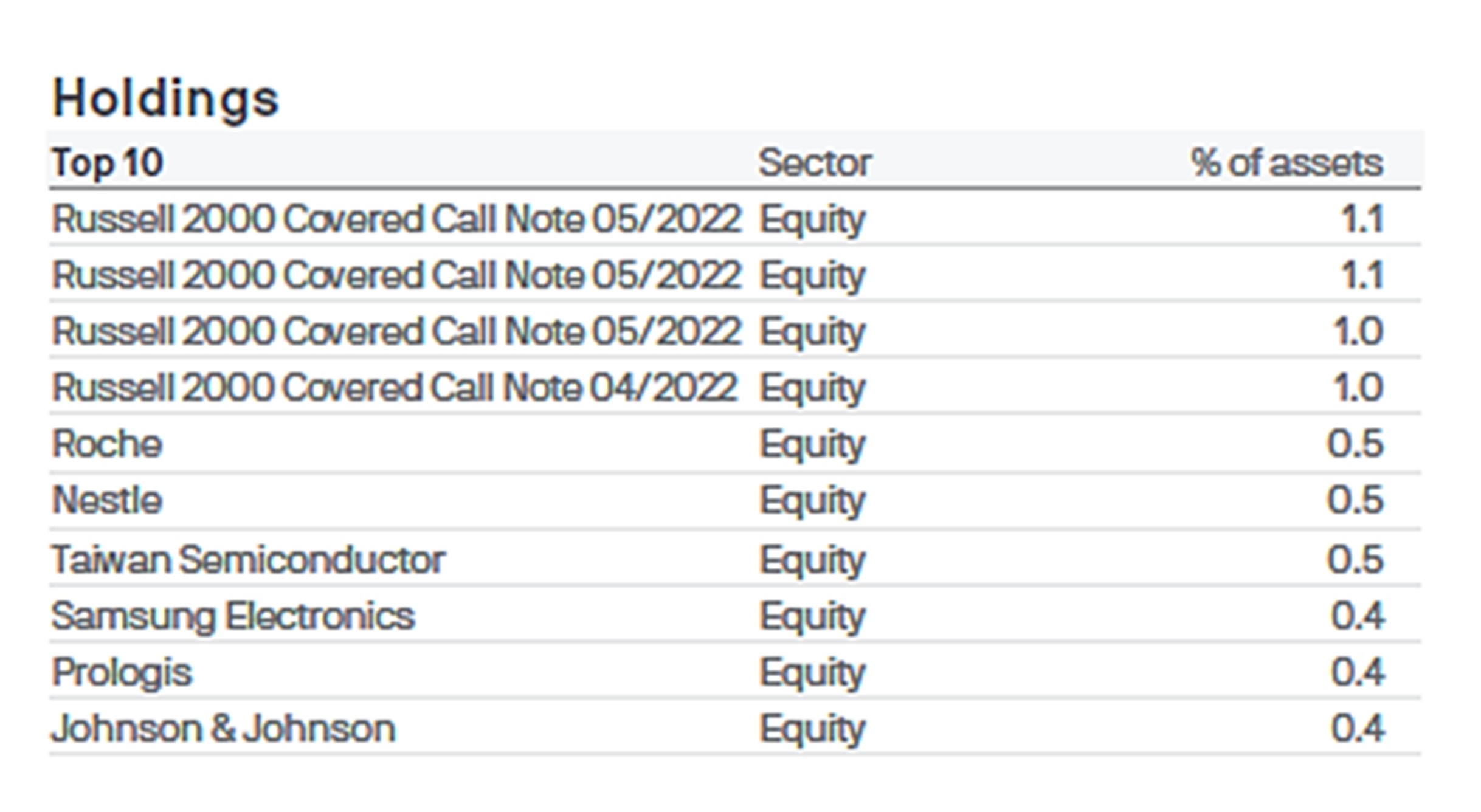Select the Johnson & Johnson holding
This screenshot has width=1481, height=812.
pos(223,729)
